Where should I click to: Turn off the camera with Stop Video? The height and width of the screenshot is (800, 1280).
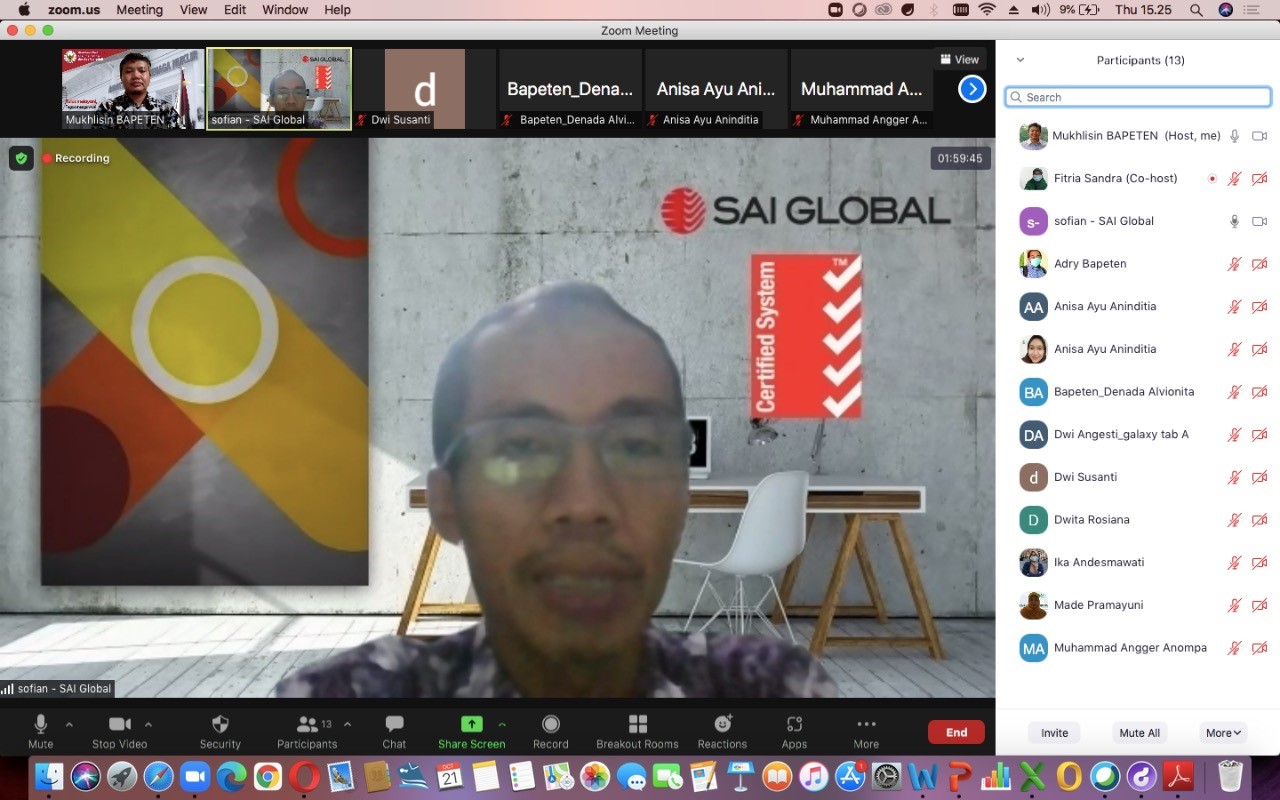(120, 731)
